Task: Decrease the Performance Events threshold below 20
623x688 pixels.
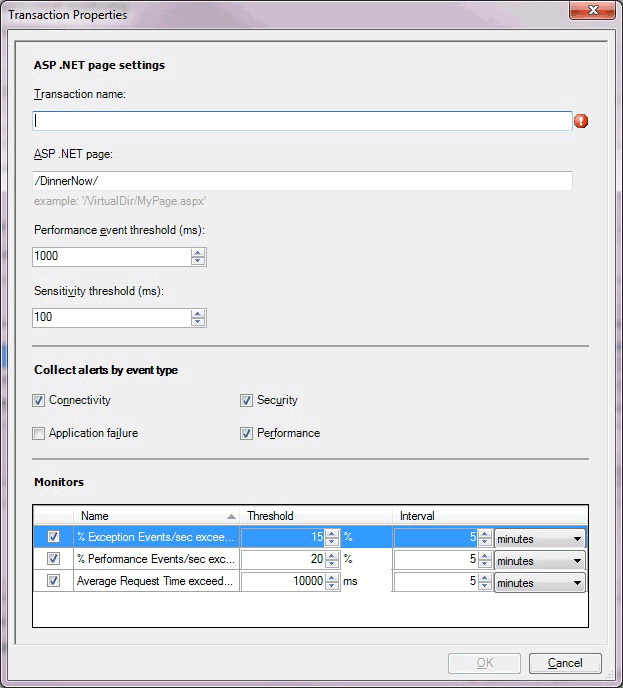Action: (332, 563)
